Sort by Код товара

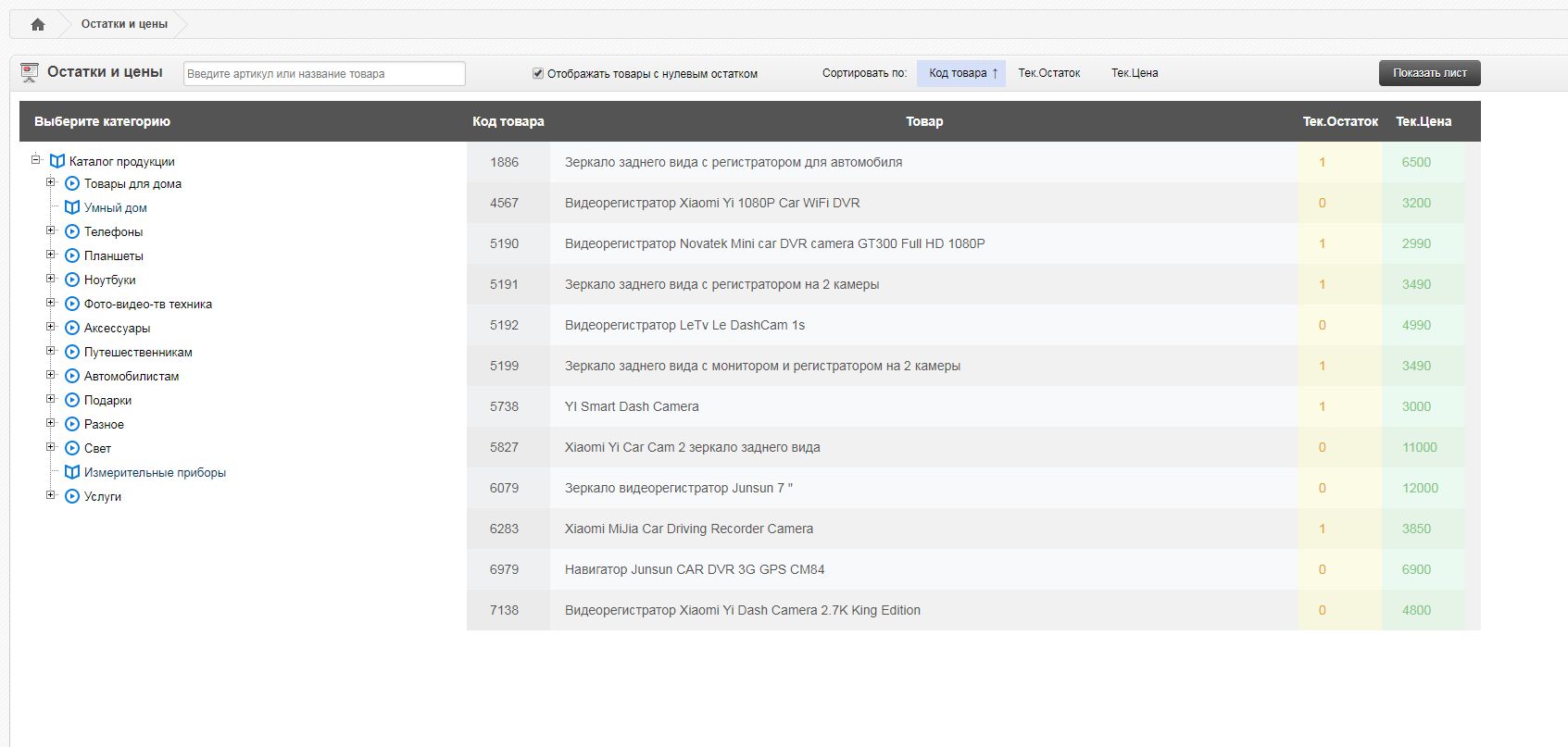point(961,73)
